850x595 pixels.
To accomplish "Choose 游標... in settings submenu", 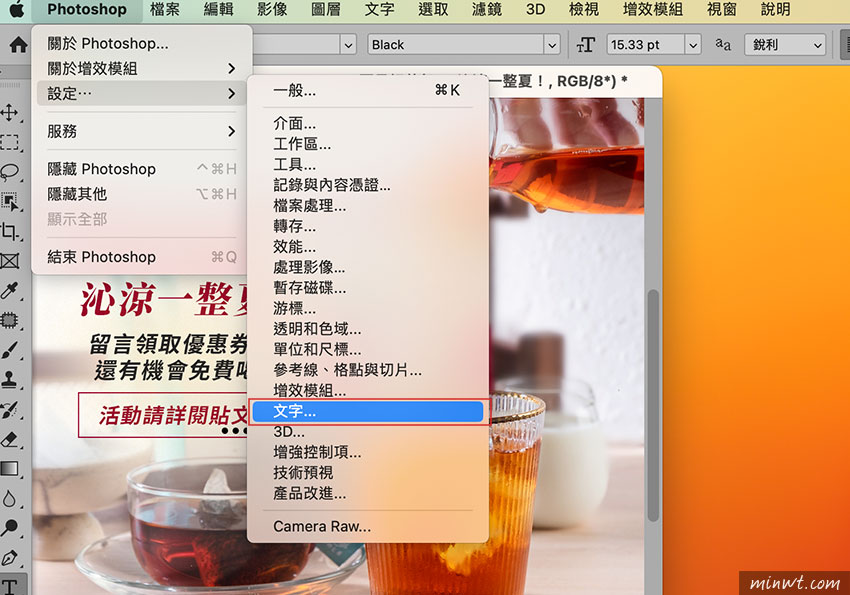I will [368, 308].
